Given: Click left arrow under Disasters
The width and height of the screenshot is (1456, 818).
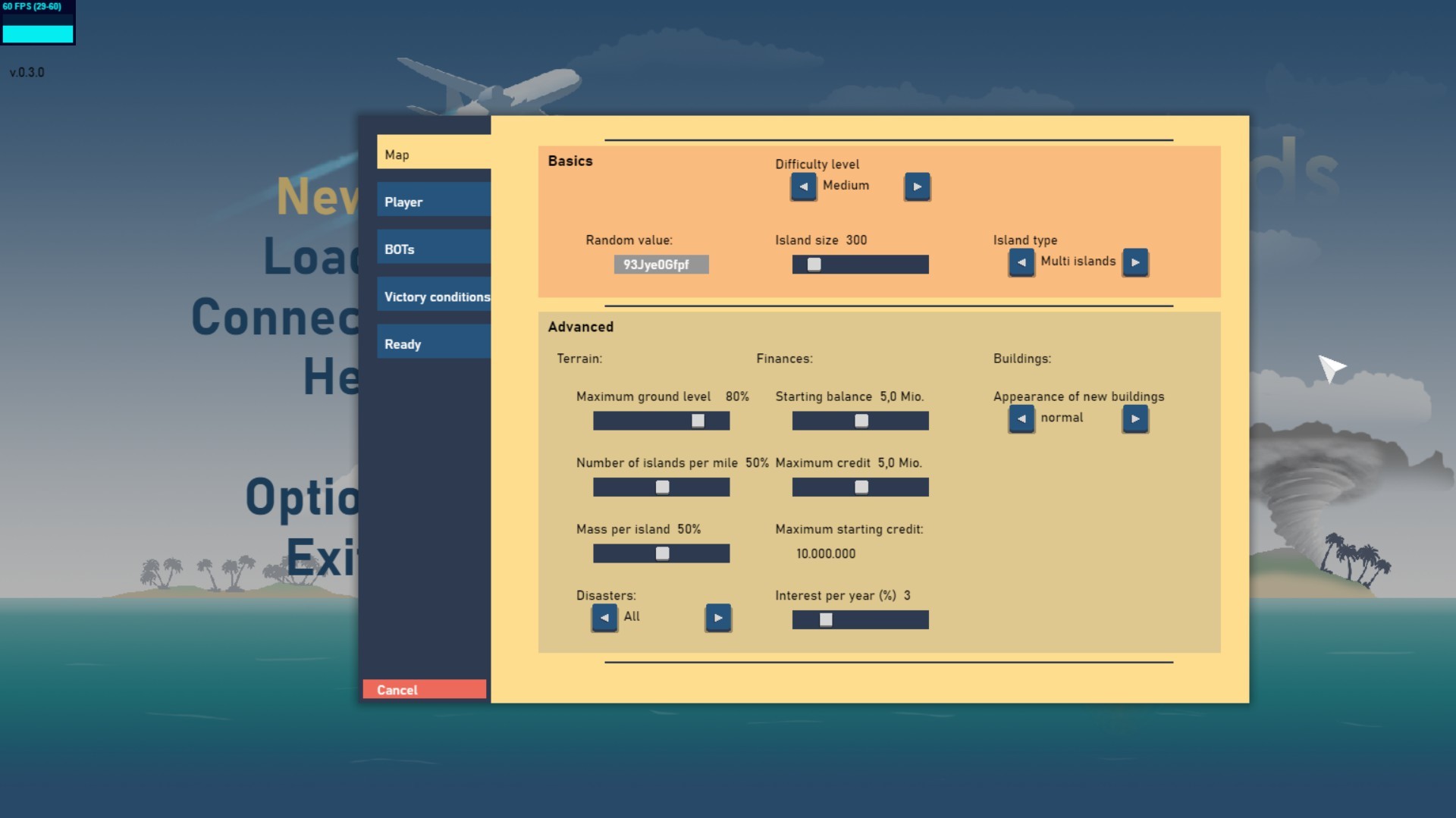Looking at the screenshot, I should 604,618.
